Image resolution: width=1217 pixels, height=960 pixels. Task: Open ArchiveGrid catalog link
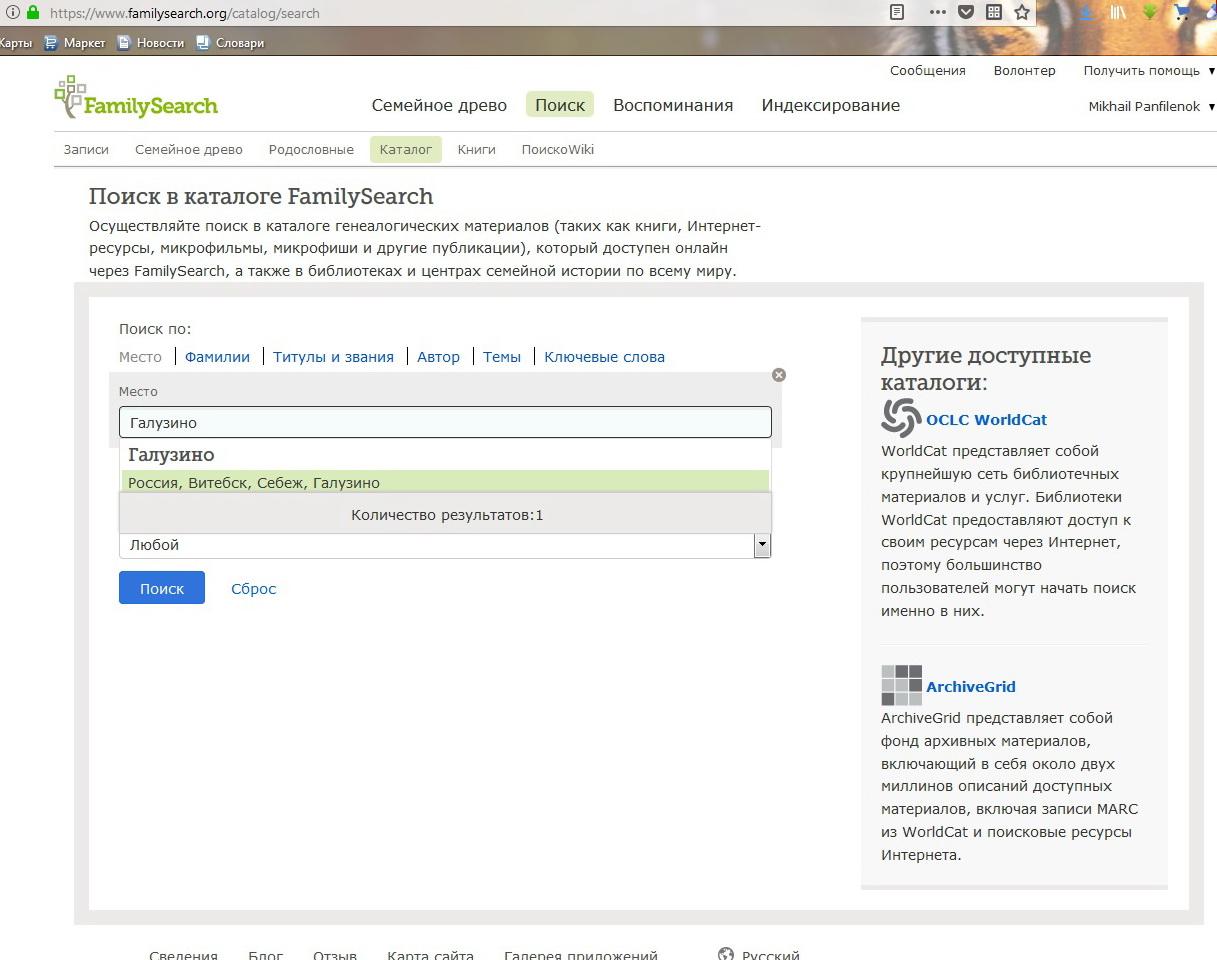click(x=971, y=687)
